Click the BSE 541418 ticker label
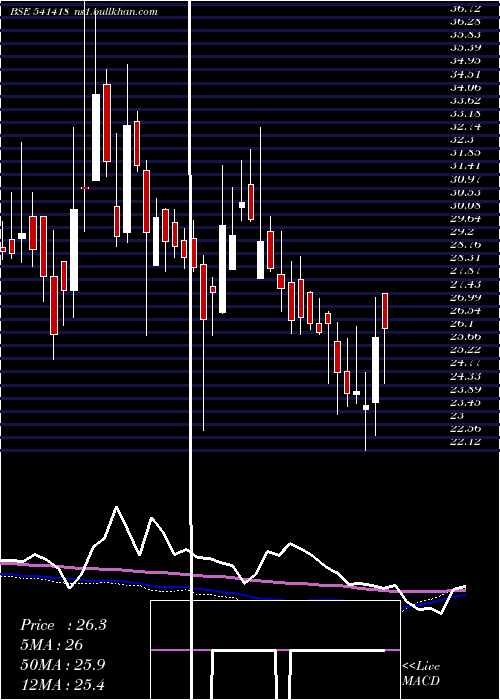500x700 pixels. pos(39,12)
